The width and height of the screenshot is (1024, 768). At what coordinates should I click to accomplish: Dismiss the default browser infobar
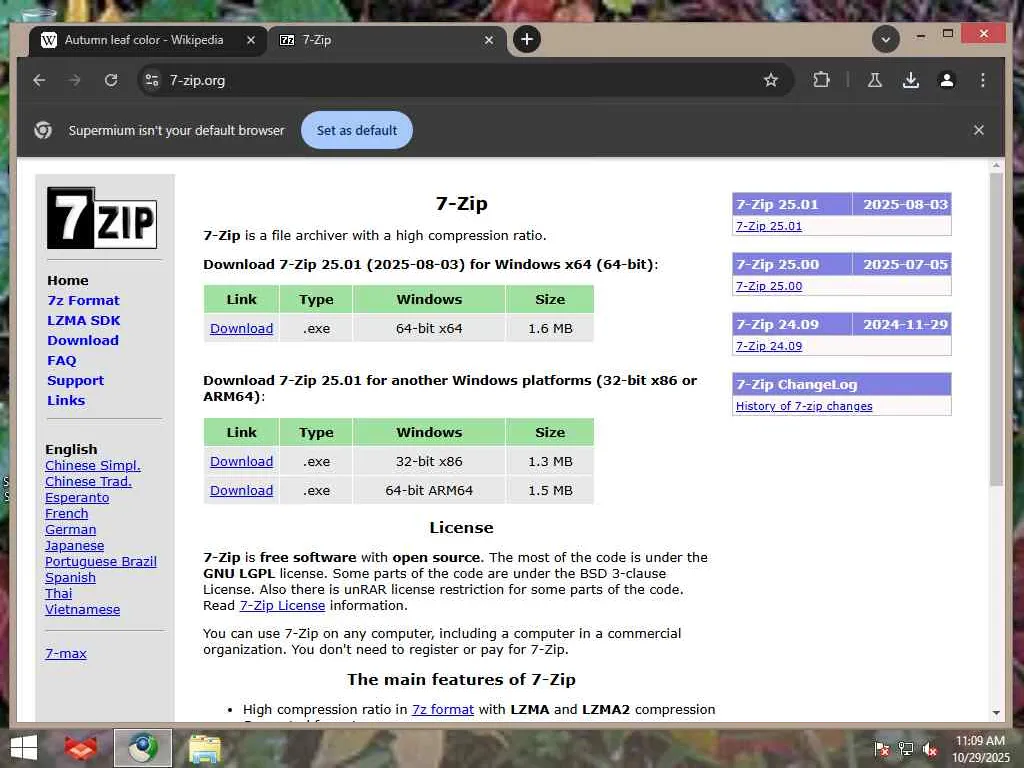click(978, 130)
